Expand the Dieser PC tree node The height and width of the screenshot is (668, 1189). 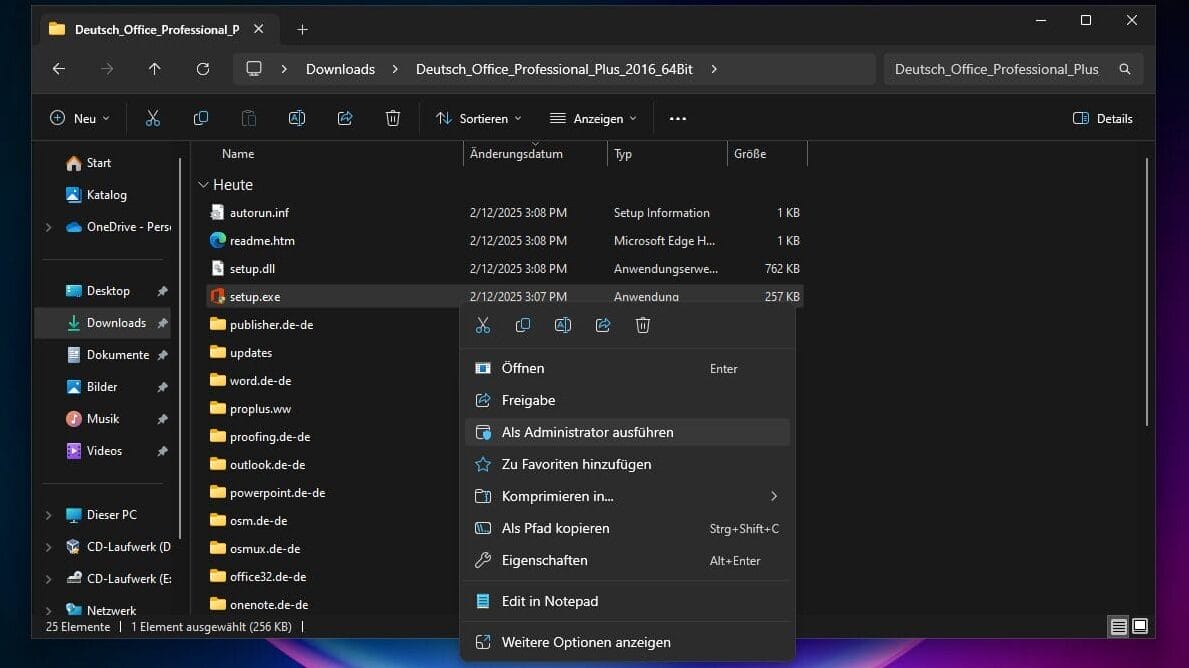click(x=48, y=515)
